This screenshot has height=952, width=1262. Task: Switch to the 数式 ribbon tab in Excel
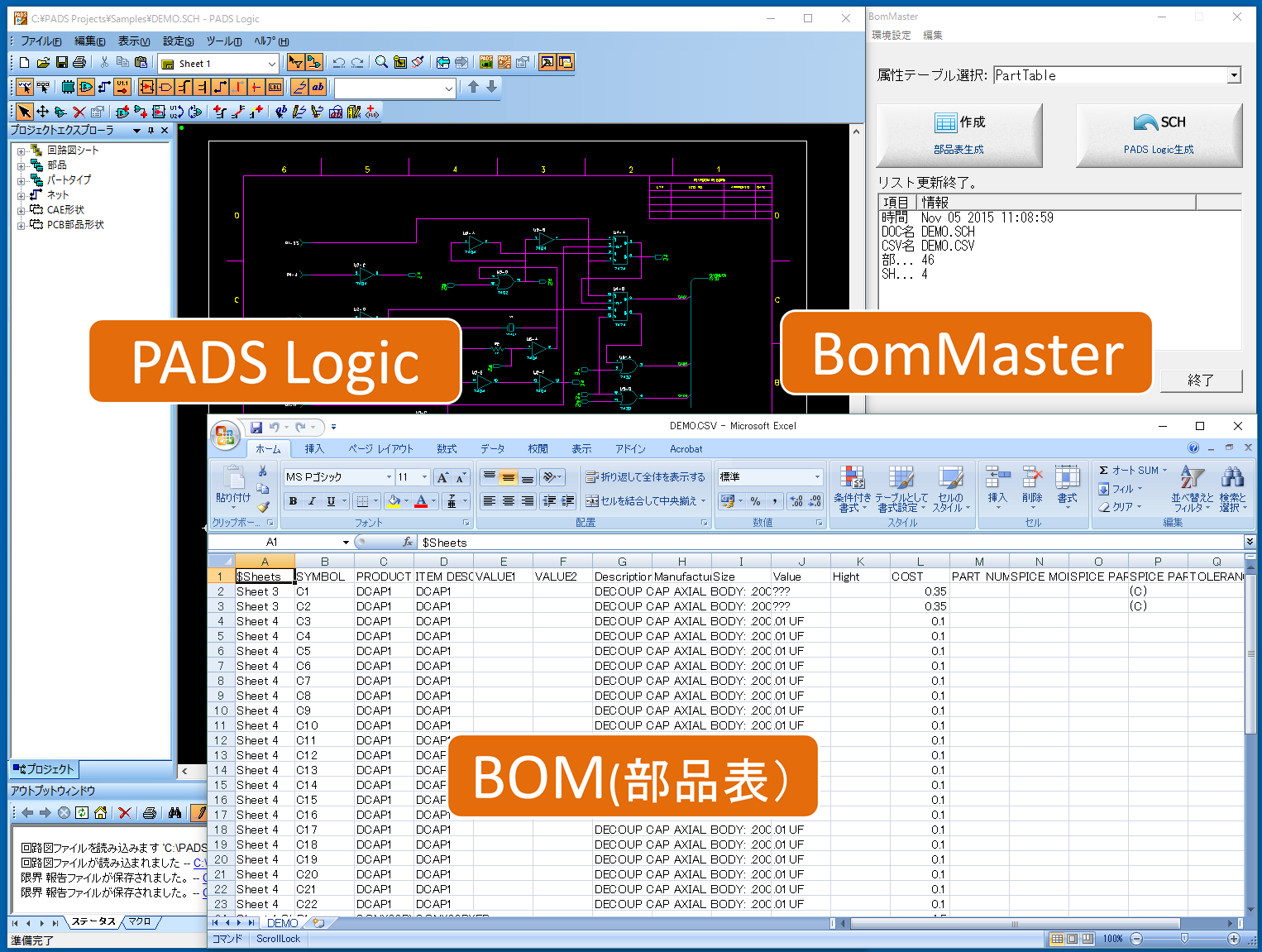[447, 449]
